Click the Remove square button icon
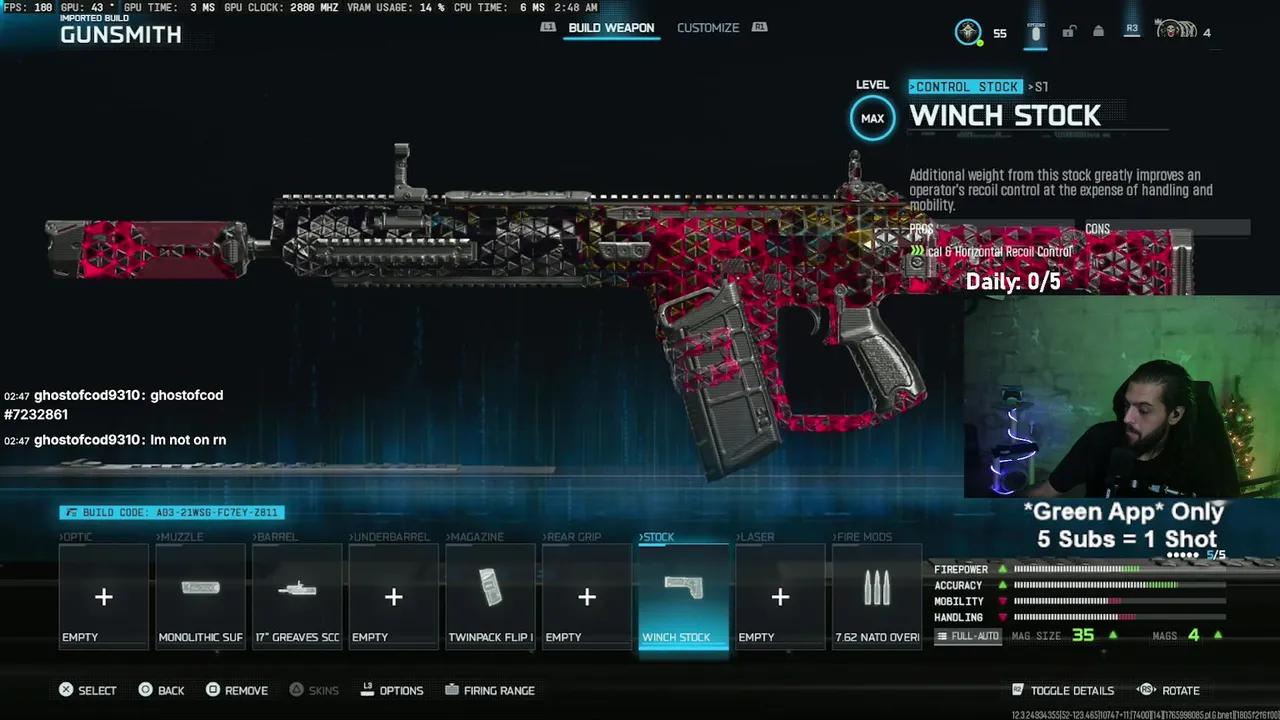This screenshot has height=720, width=1280. pyautogui.click(x=212, y=690)
